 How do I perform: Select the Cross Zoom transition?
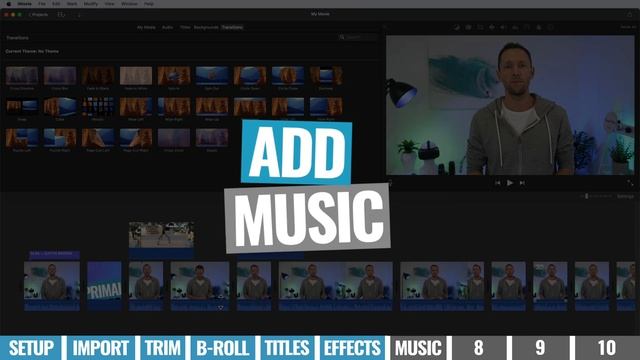[174, 138]
